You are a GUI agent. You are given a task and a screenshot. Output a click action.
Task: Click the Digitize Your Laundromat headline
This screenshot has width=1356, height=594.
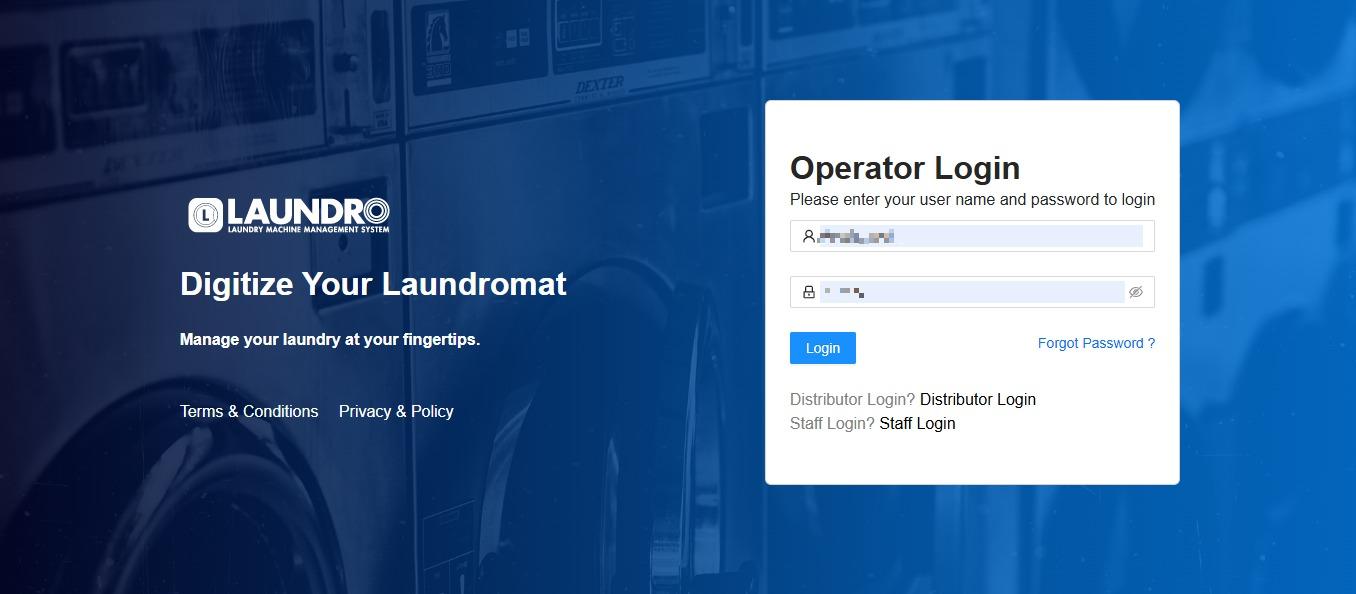point(373,284)
